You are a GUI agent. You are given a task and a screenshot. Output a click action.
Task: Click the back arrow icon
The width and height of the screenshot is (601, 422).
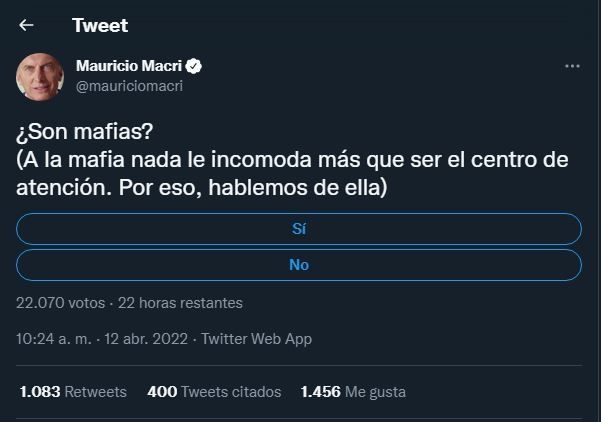click(x=27, y=25)
